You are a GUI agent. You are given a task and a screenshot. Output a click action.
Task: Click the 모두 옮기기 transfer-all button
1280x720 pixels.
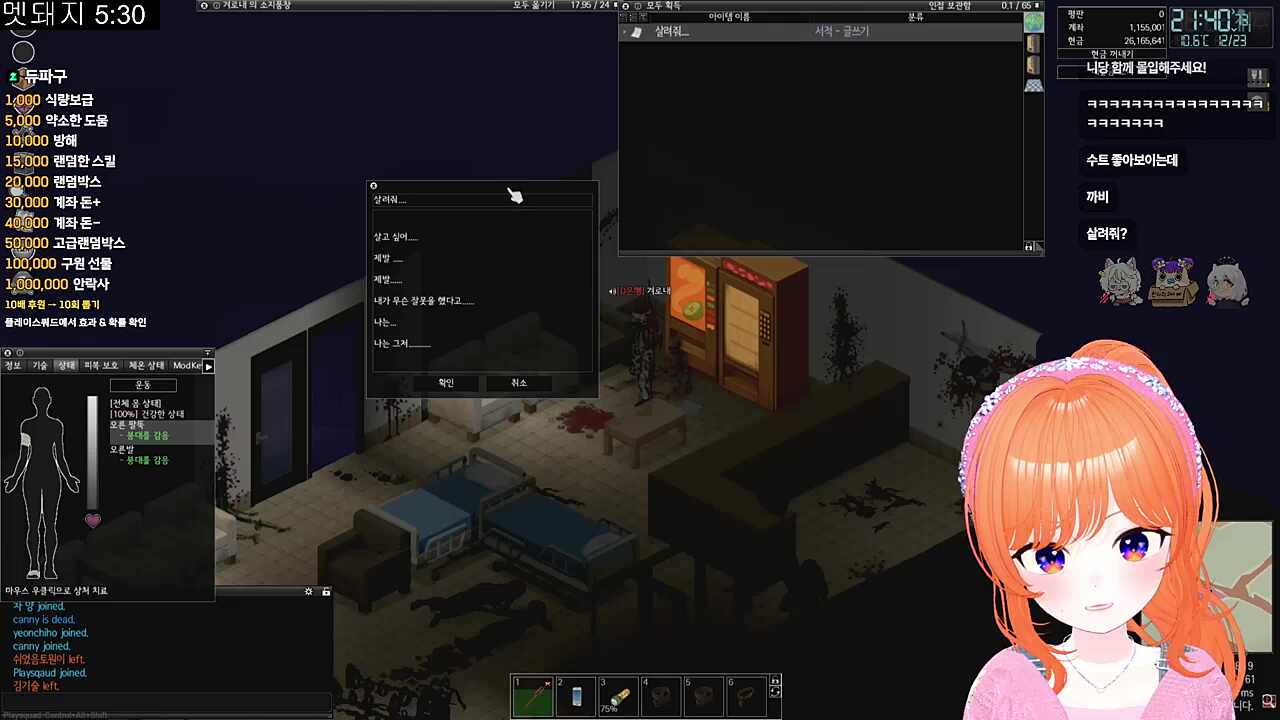533,5
